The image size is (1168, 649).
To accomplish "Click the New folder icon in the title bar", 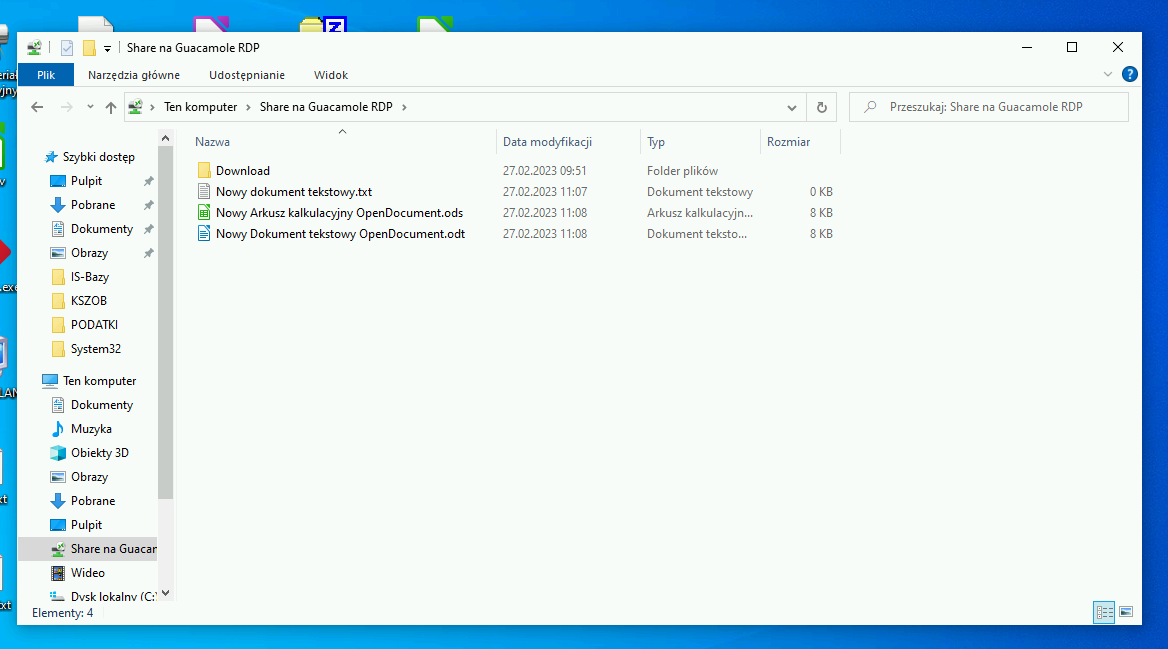I will 89,48.
